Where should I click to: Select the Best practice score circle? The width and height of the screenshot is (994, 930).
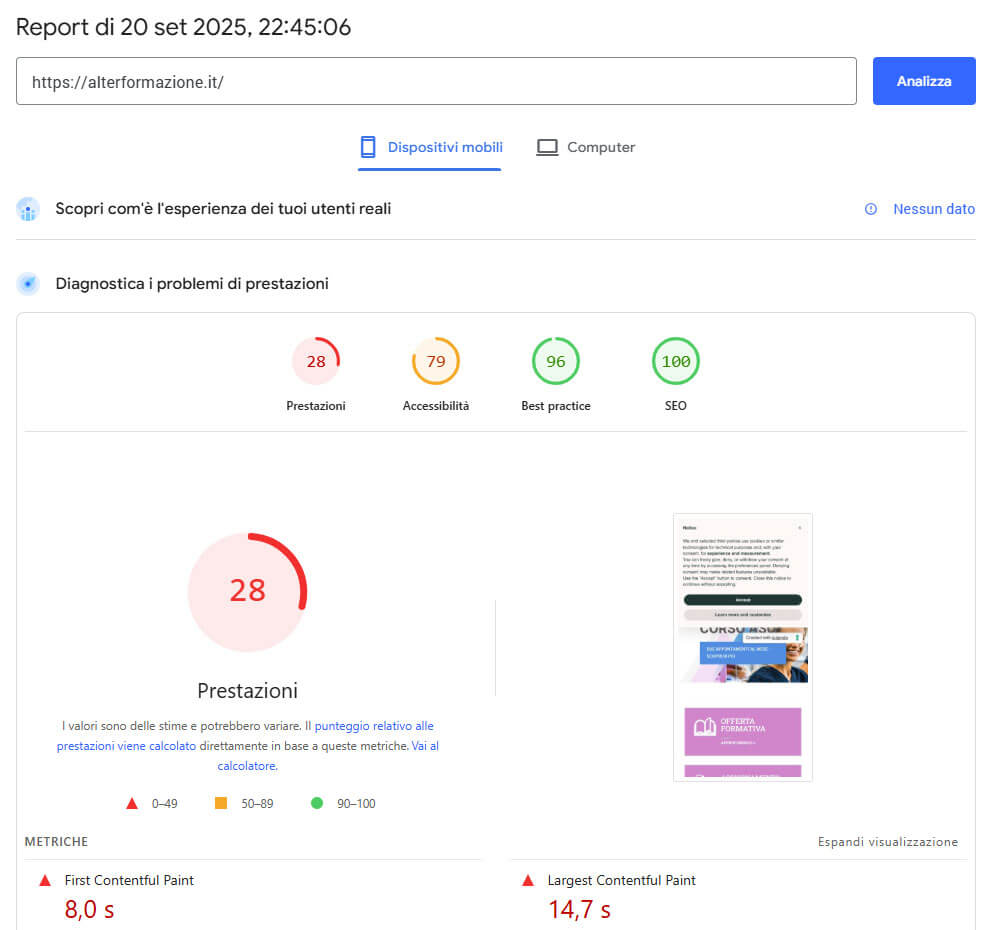556,361
